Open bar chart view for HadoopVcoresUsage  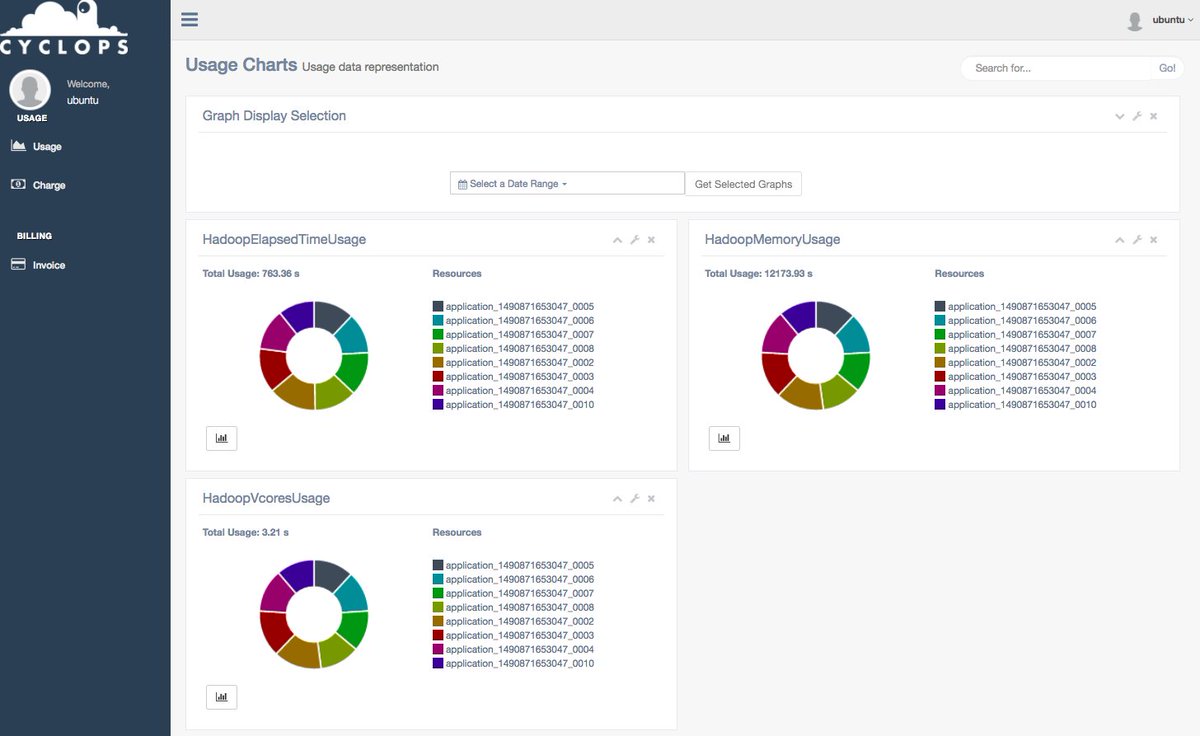pos(221,697)
